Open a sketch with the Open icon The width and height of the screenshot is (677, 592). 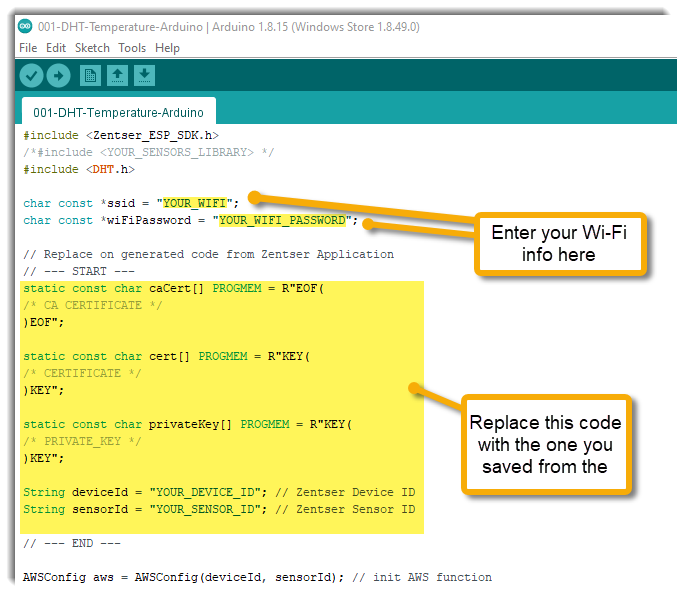[117, 76]
